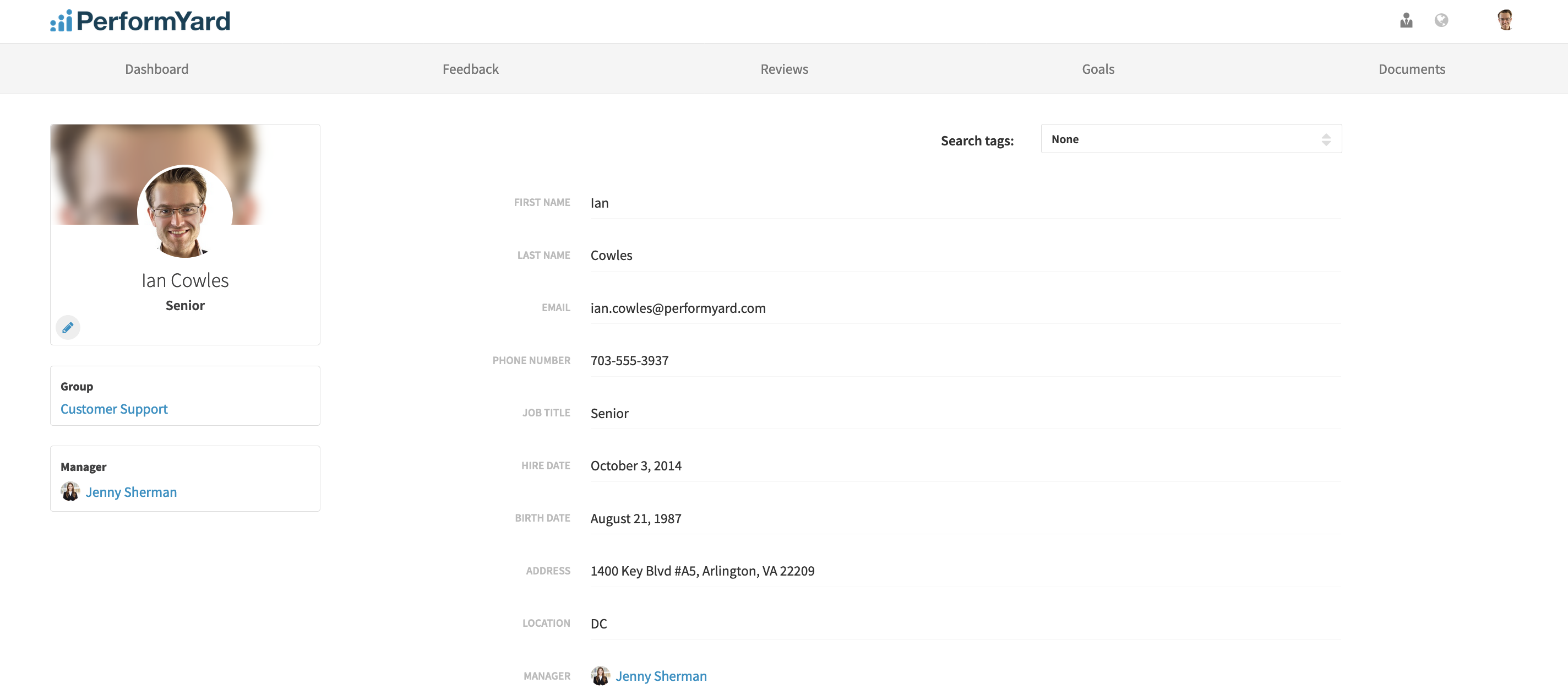Click the Search tags stepper arrows
1568x694 pixels.
click(x=1326, y=139)
